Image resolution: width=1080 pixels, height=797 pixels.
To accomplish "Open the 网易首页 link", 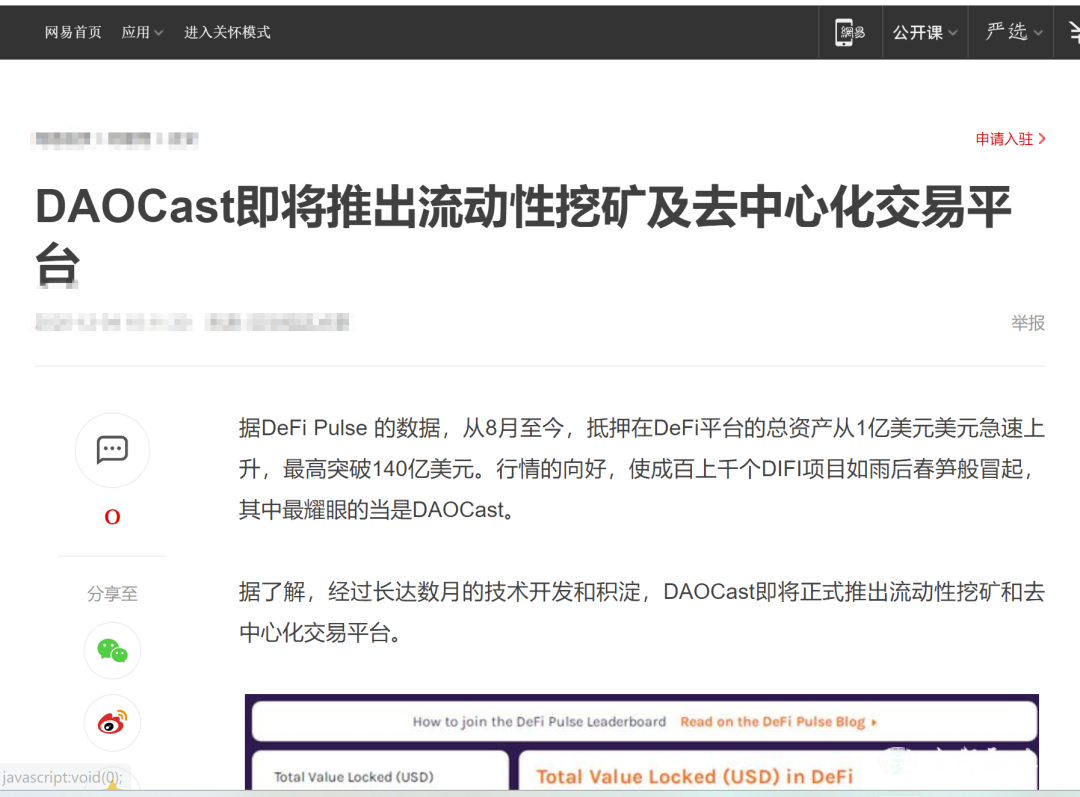I will pos(73,32).
